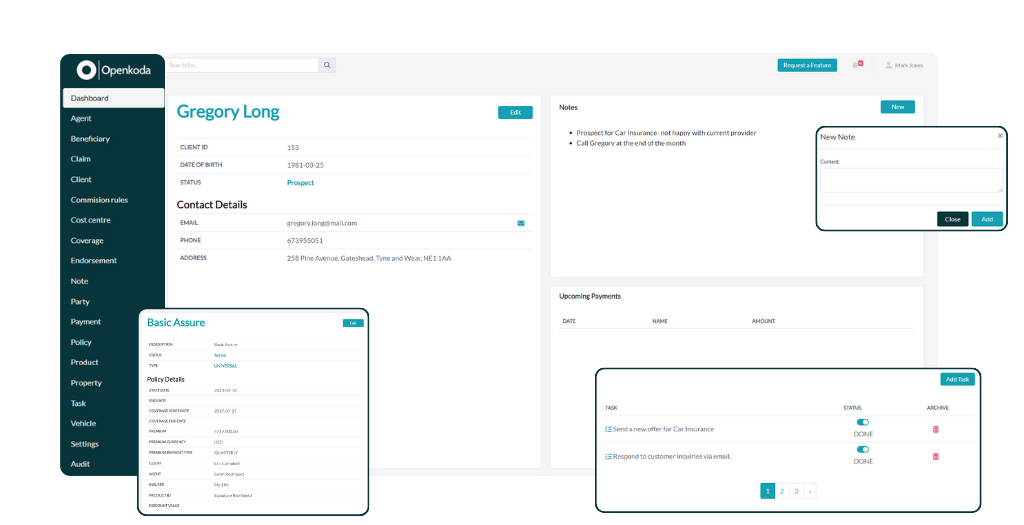The width and height of the screenshot is (1024, 525).
Task: Archive the 'Send a new offer' task
Action: pos(936,429)
